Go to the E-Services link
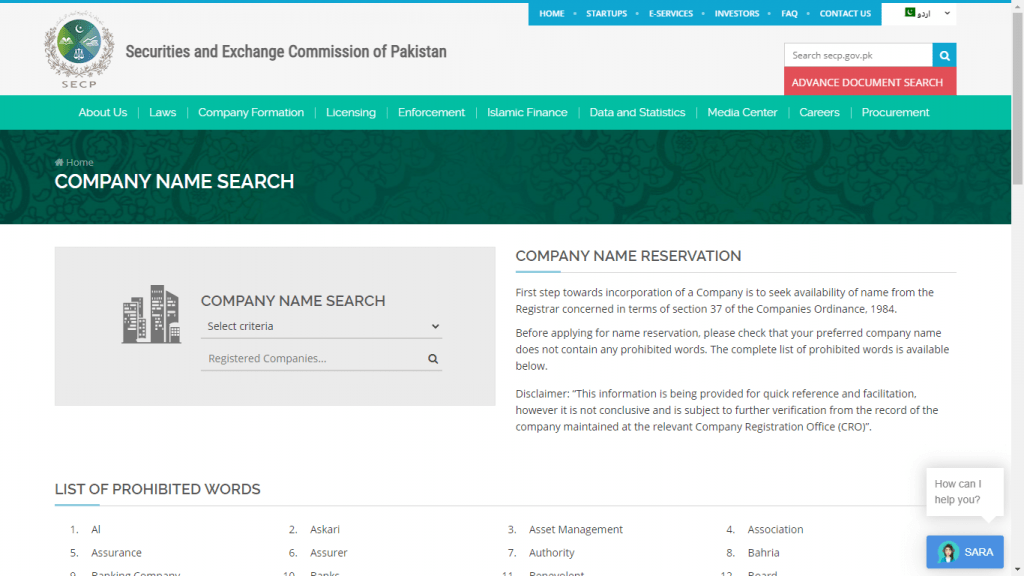 tap(670, 14)
